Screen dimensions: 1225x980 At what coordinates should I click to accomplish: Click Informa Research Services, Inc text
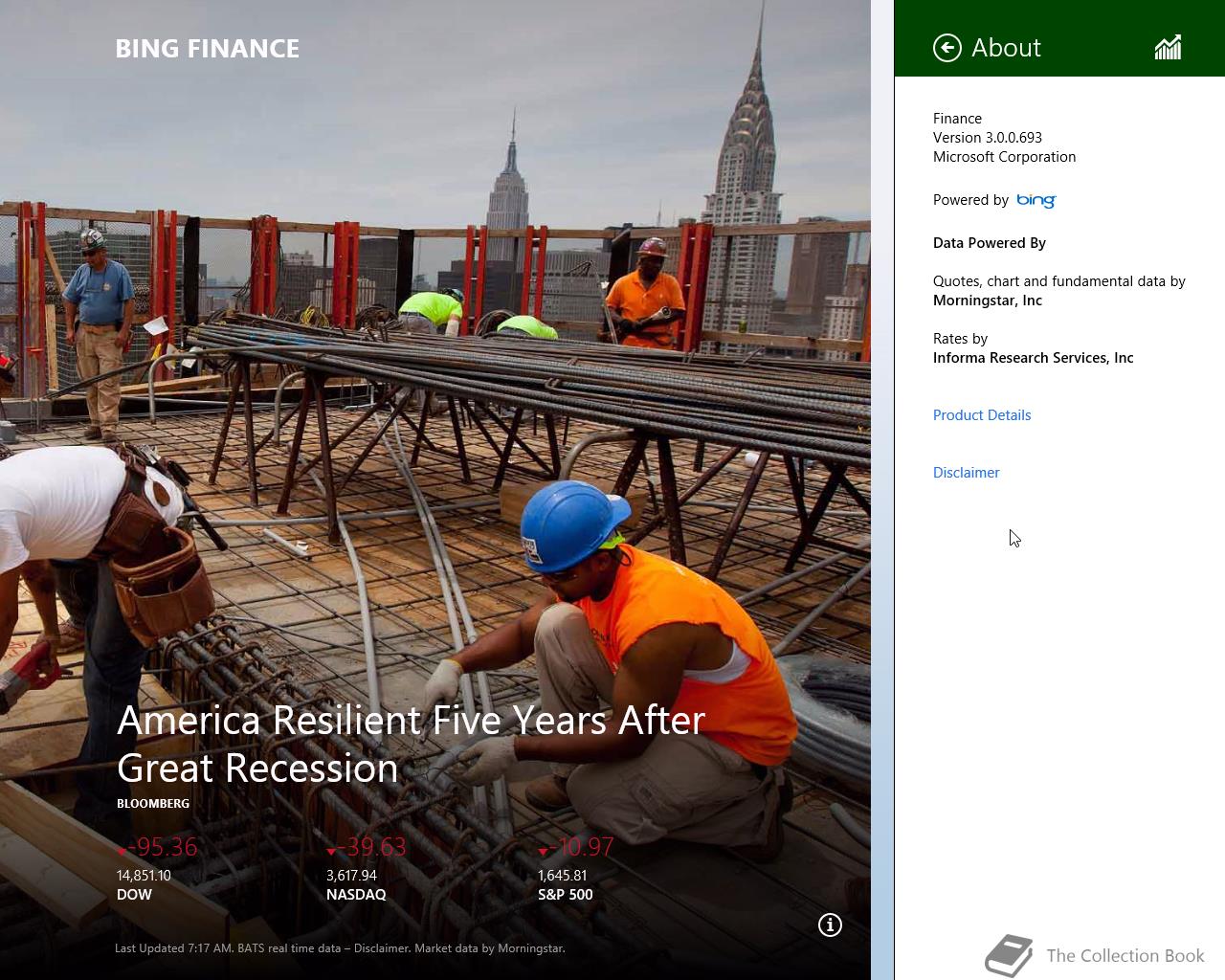coord(1033,358)
